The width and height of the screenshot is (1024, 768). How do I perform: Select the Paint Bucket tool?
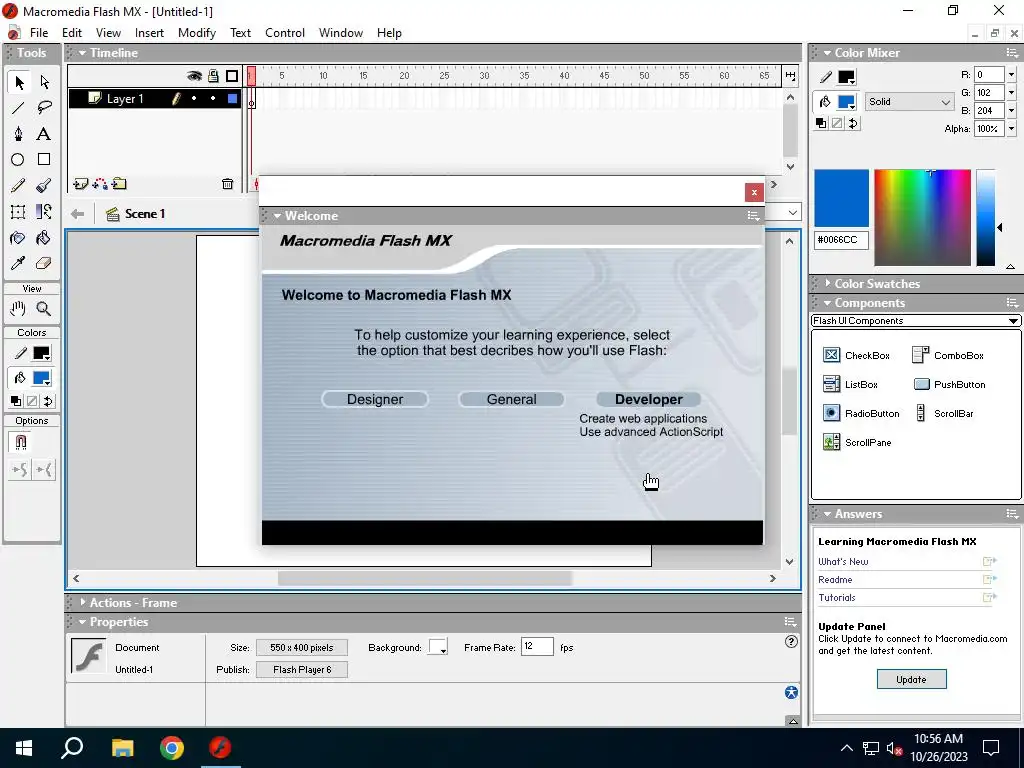coord(44,238)
